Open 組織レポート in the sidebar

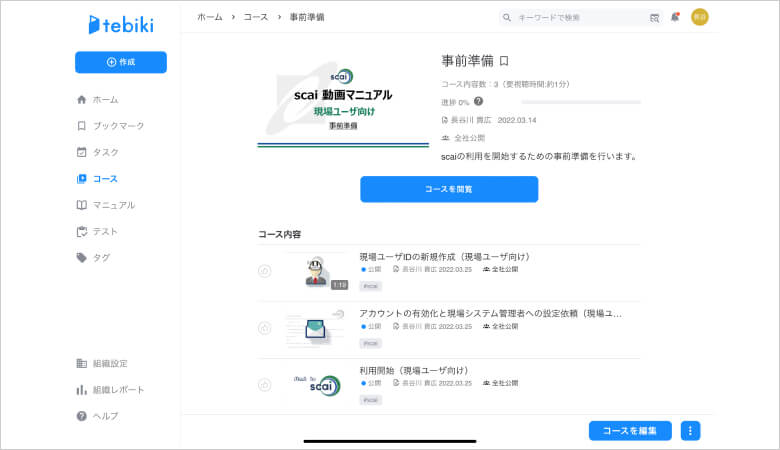(x=110, y=390)
